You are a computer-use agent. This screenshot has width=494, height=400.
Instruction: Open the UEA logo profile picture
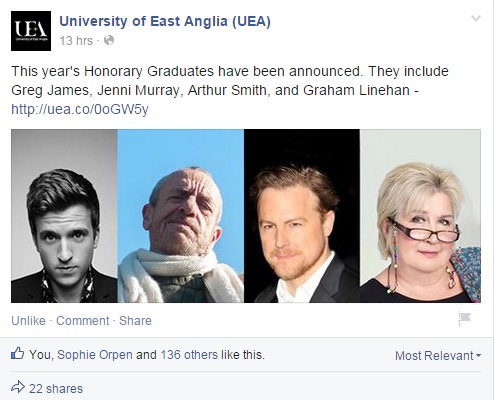coord(31,31)
